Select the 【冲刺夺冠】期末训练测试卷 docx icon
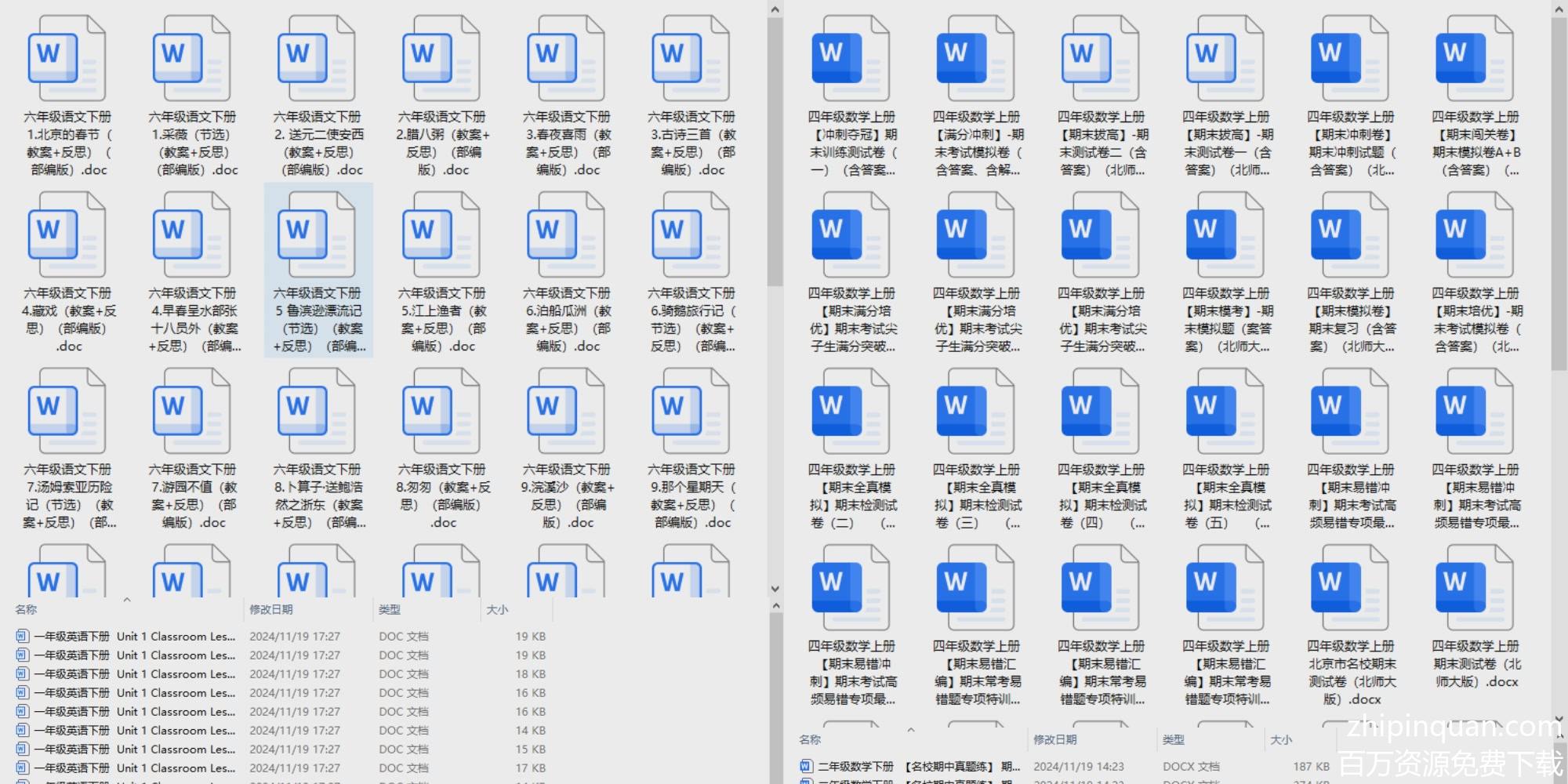Screen dimensions: 1568x784 (x=851, y=59)
